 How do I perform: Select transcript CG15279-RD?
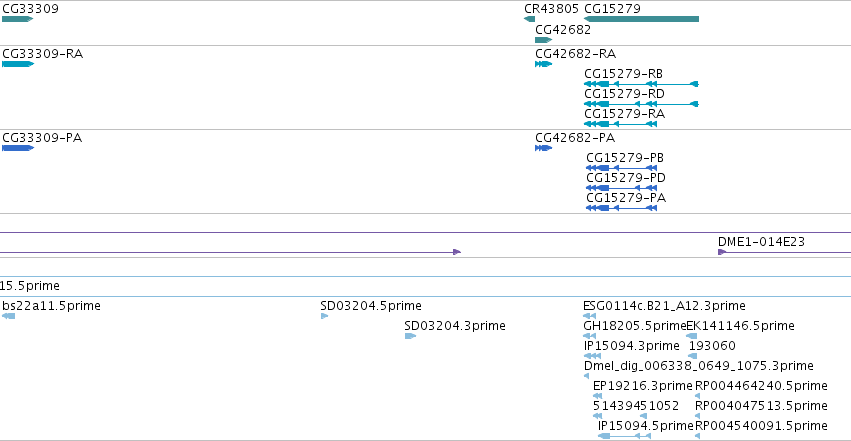[642, 104]
